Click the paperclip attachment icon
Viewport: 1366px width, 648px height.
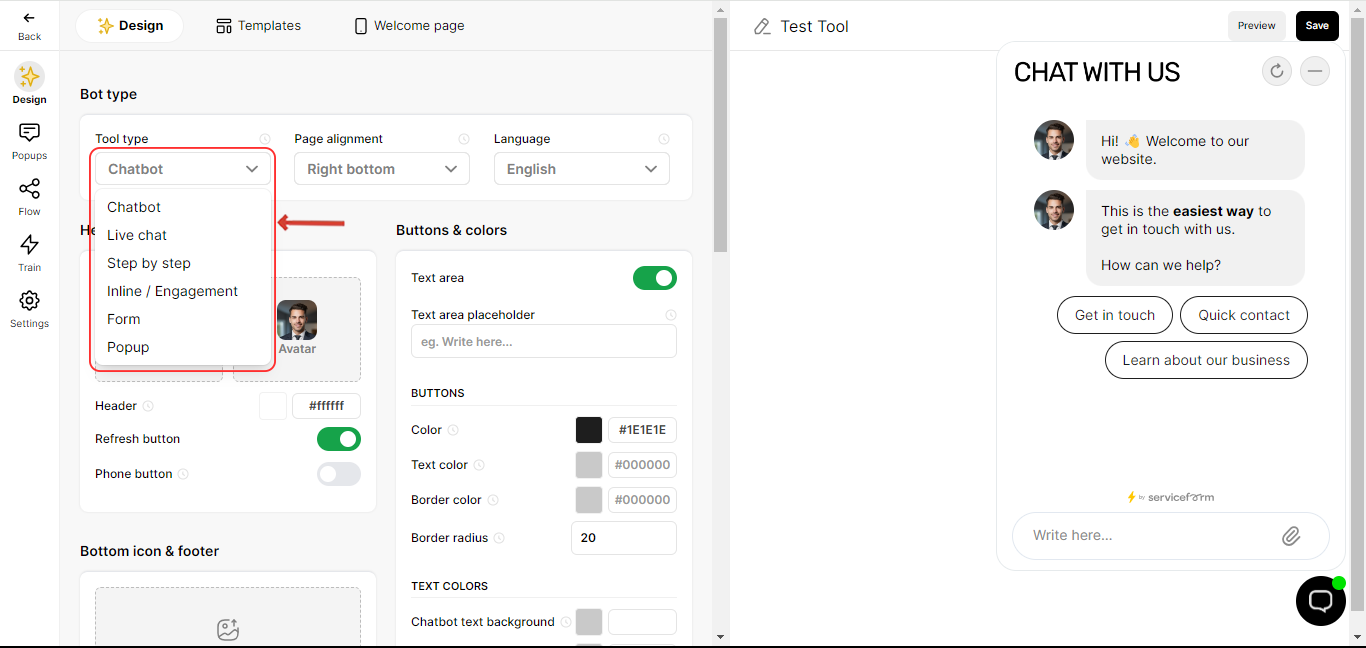tap(1291, 536)
